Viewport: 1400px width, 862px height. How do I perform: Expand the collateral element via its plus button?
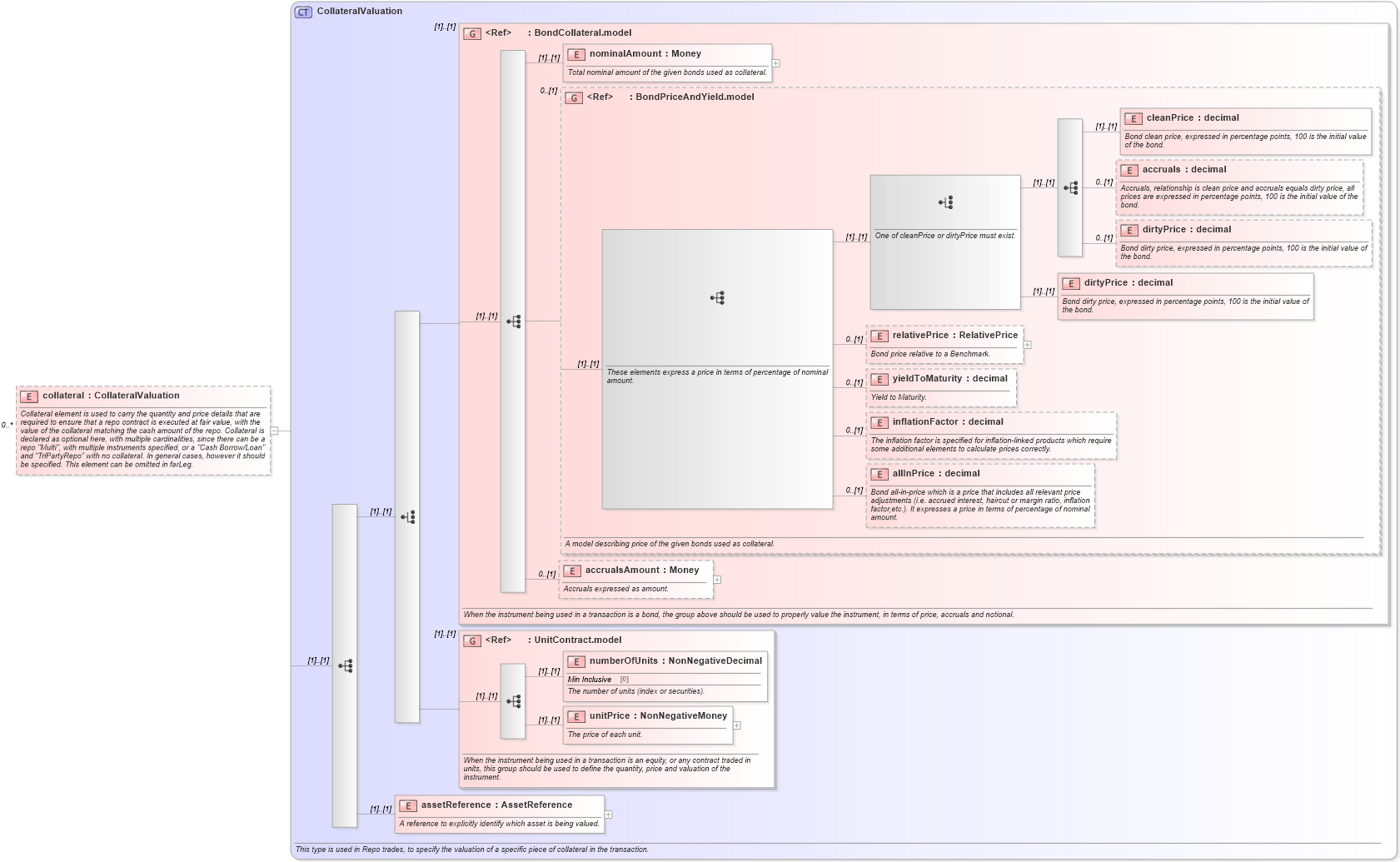272,431
